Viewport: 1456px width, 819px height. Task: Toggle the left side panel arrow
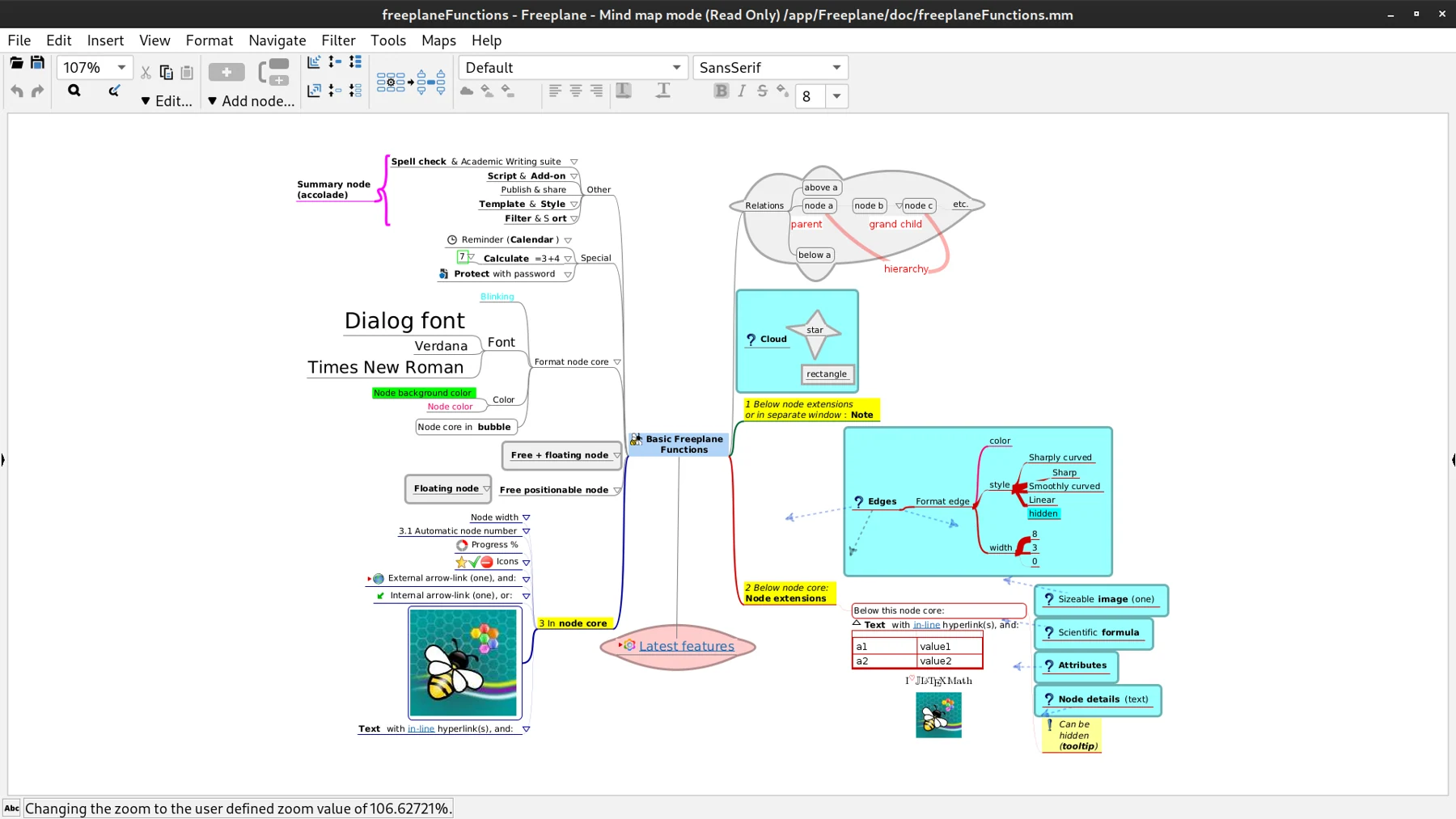pyautogui.click(x=3, y=460)
